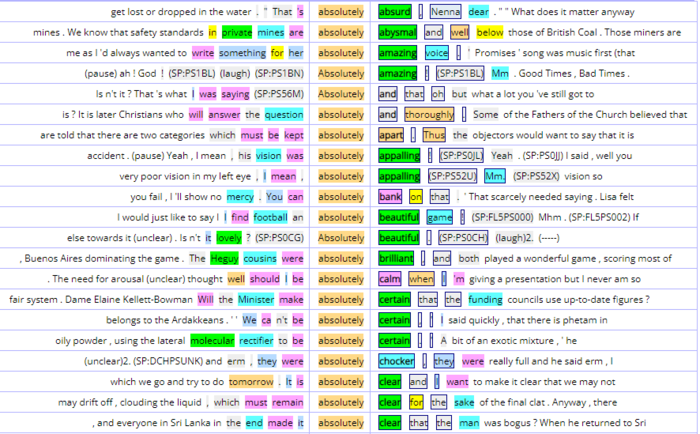The image size is (700, 434).
Task: Click the boxed cyan word "voice"
Action: coord(437,53)
